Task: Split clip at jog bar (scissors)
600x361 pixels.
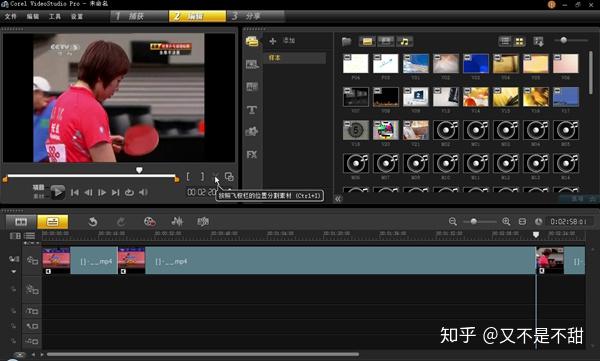Action: click(x=215, y=176)
